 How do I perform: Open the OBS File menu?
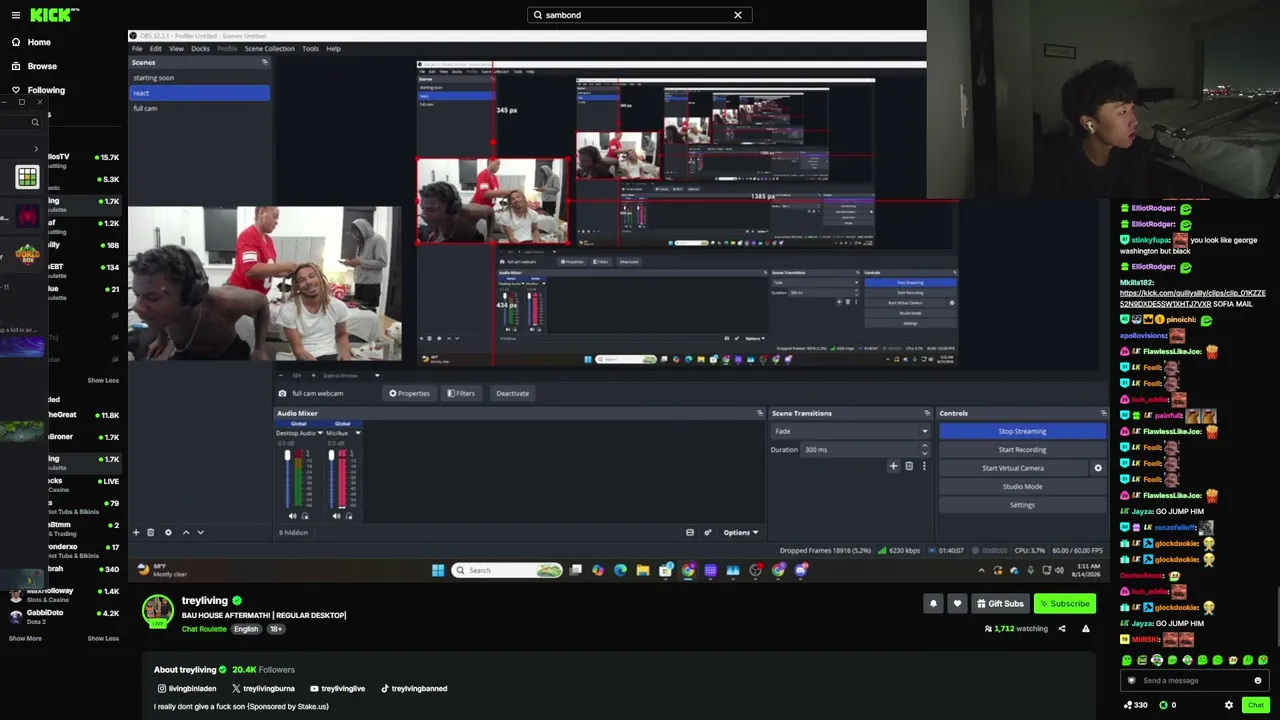click(x=137, y=49)
